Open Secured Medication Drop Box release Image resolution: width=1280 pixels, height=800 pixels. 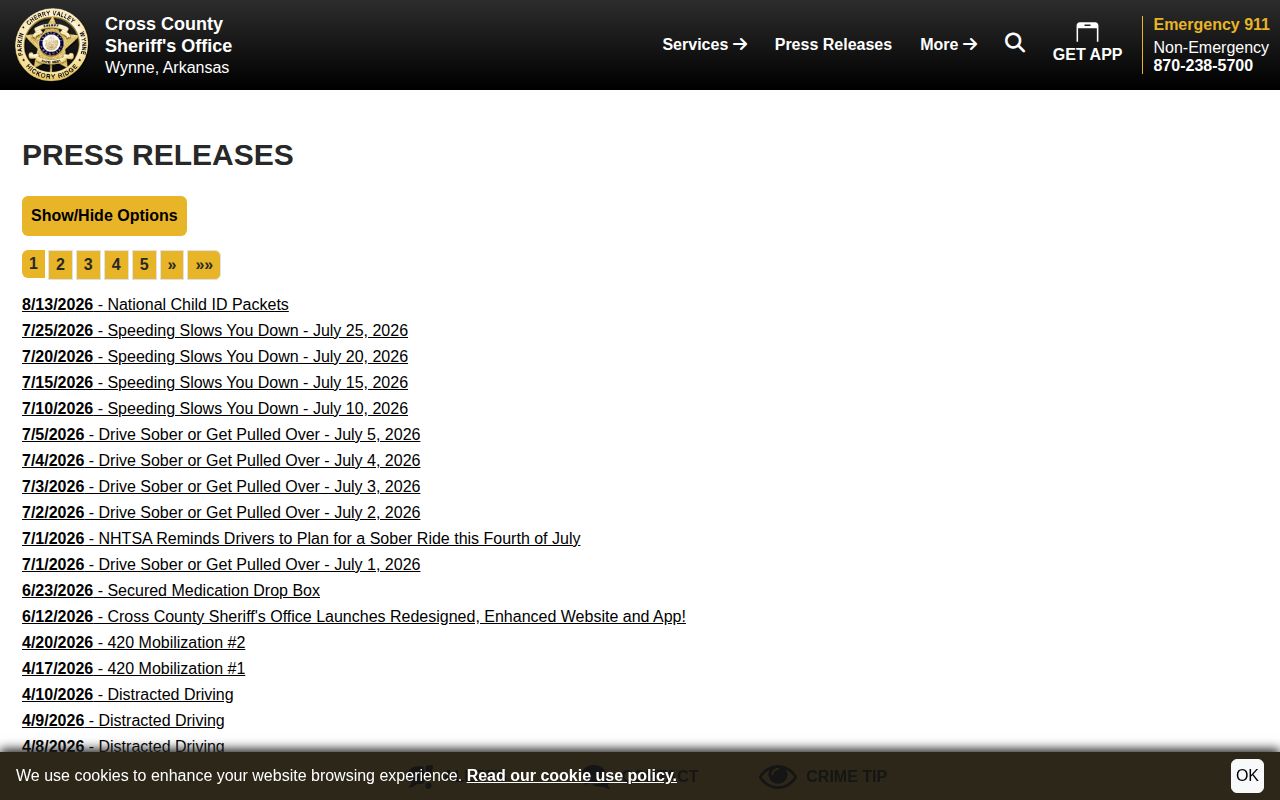tap(171, 590)
